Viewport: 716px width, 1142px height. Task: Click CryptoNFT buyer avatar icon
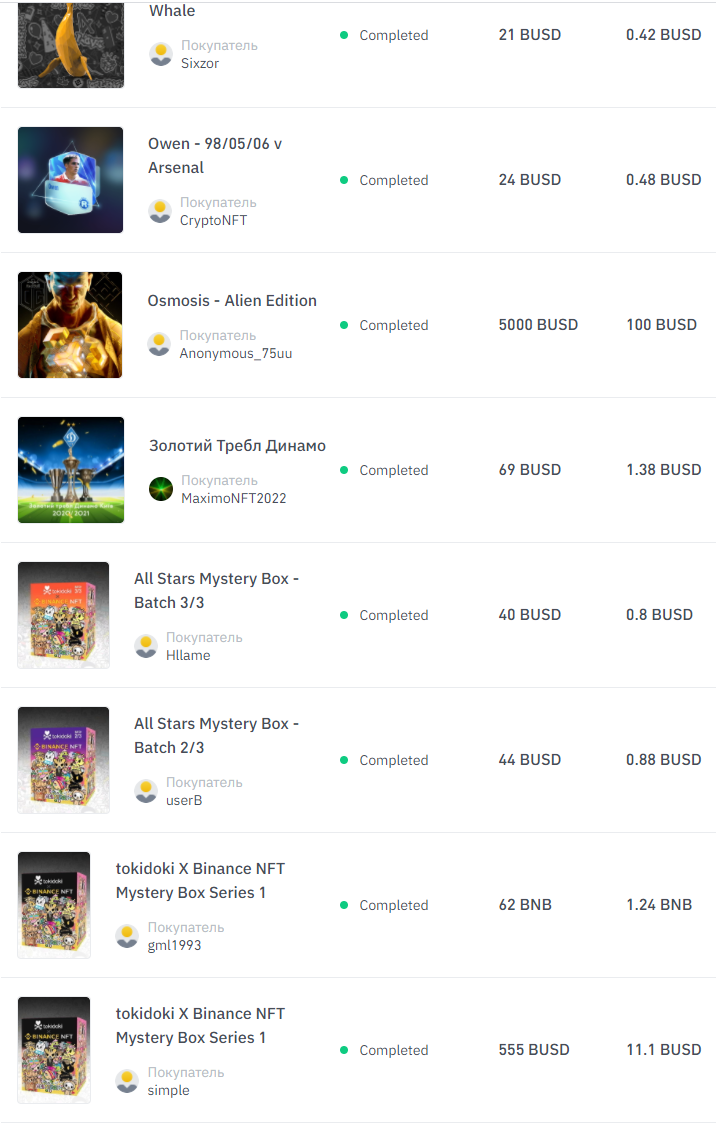pyautogui.click(x=160, y=211)
